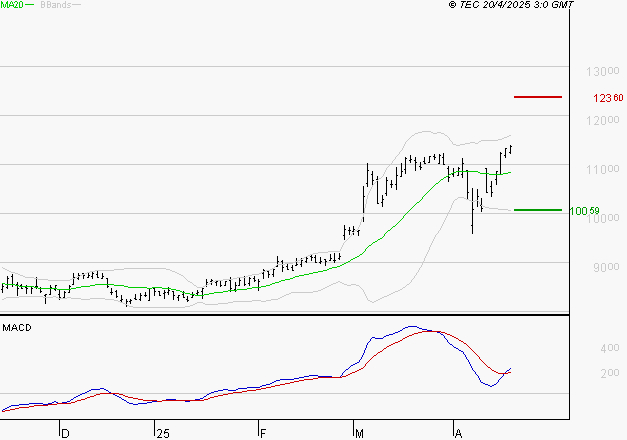Click the 123.60 red price label

[608, 98]
